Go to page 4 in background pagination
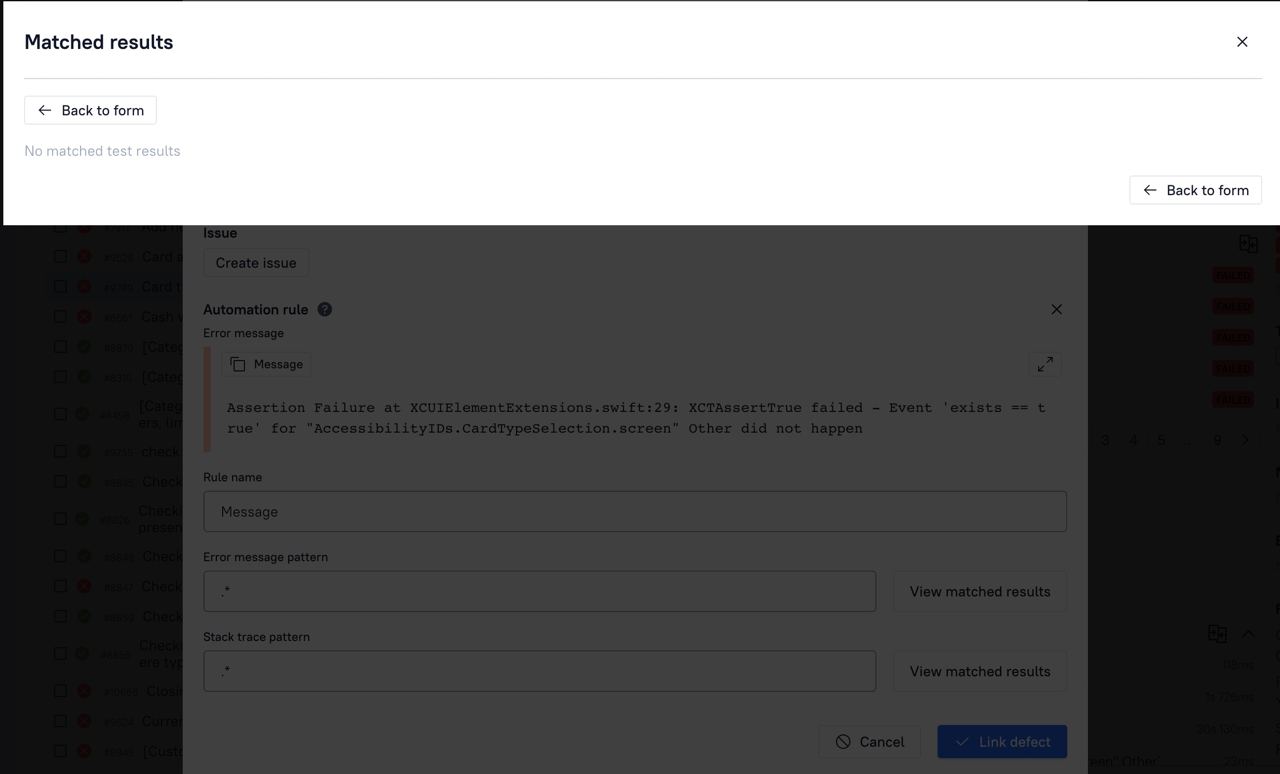 click(1133, 440)
